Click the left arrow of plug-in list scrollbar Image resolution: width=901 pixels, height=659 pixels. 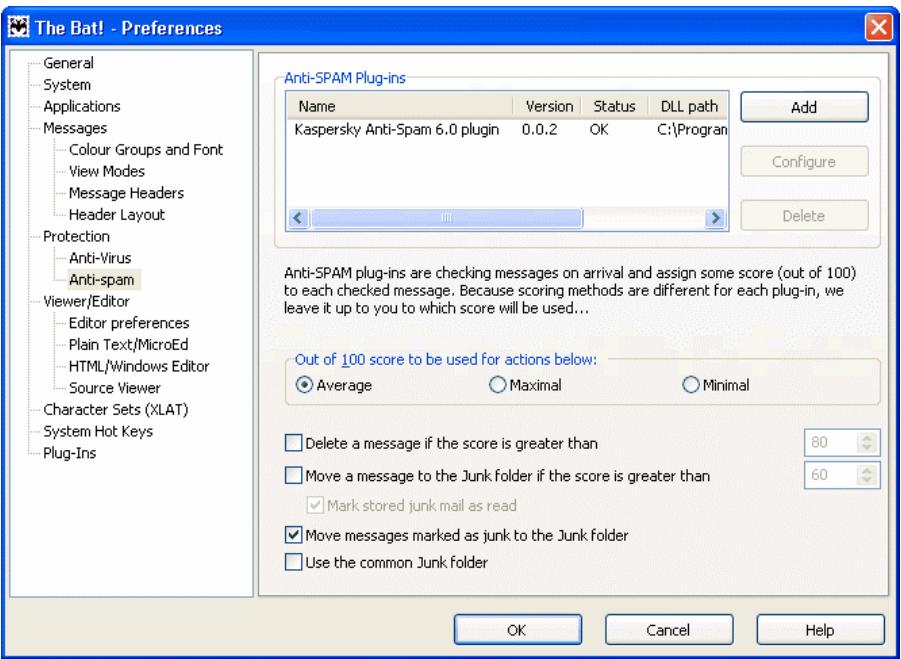point(298,218)
